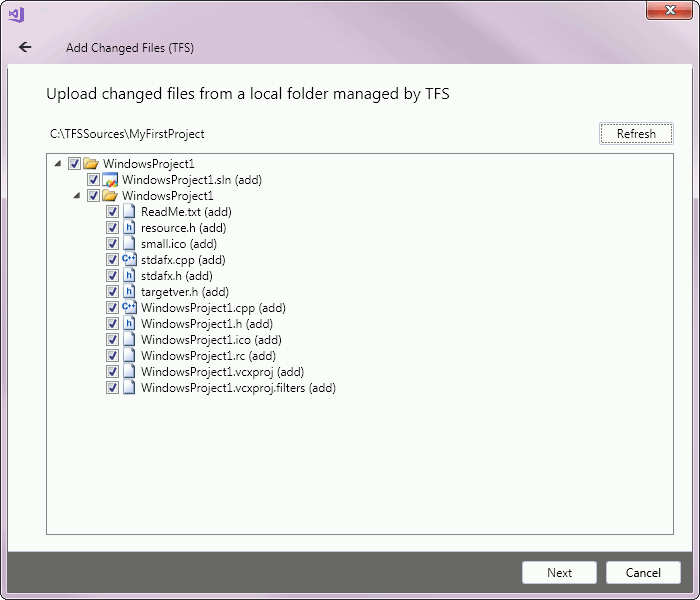Click the Visual Studio logo icon
The image size is (700, 600).
pos(16,14)
